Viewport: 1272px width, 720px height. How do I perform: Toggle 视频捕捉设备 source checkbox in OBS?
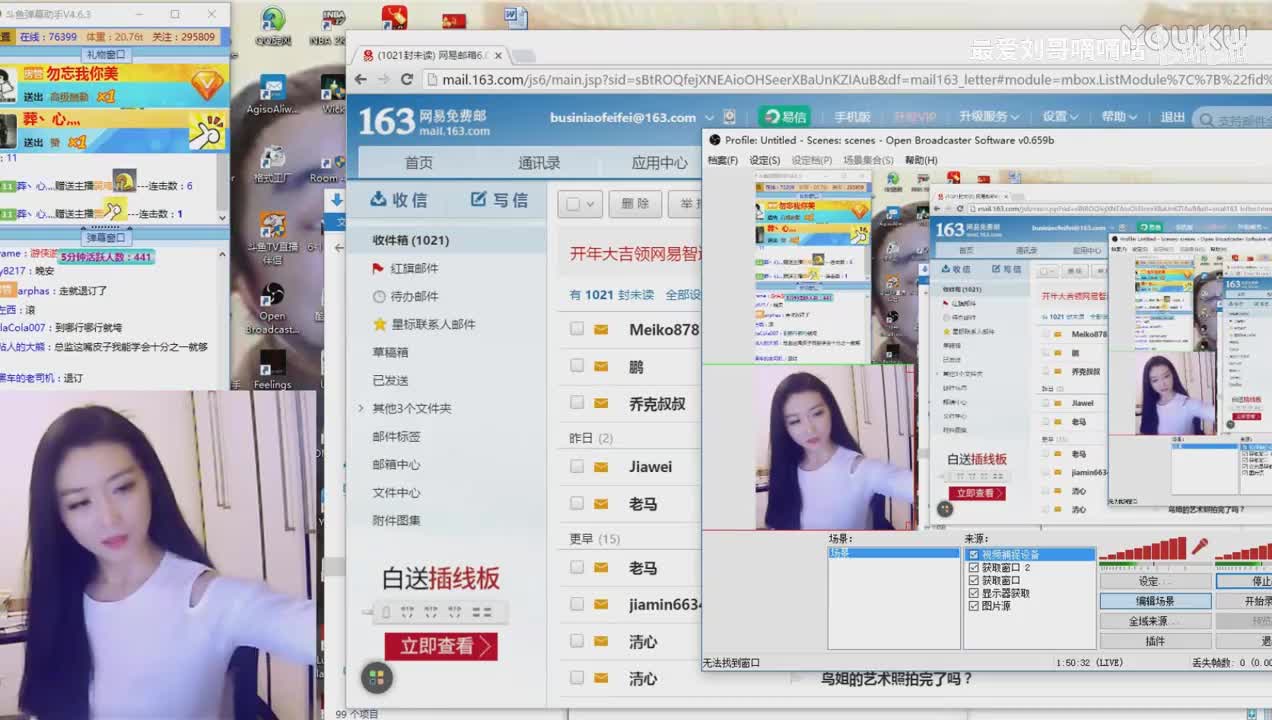[x=974, y=554]
